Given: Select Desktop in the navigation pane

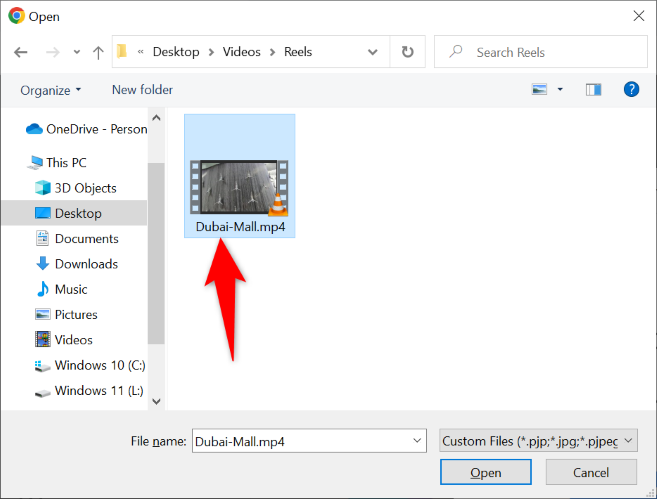Looking at the screenshot, I should coord(74,213).
